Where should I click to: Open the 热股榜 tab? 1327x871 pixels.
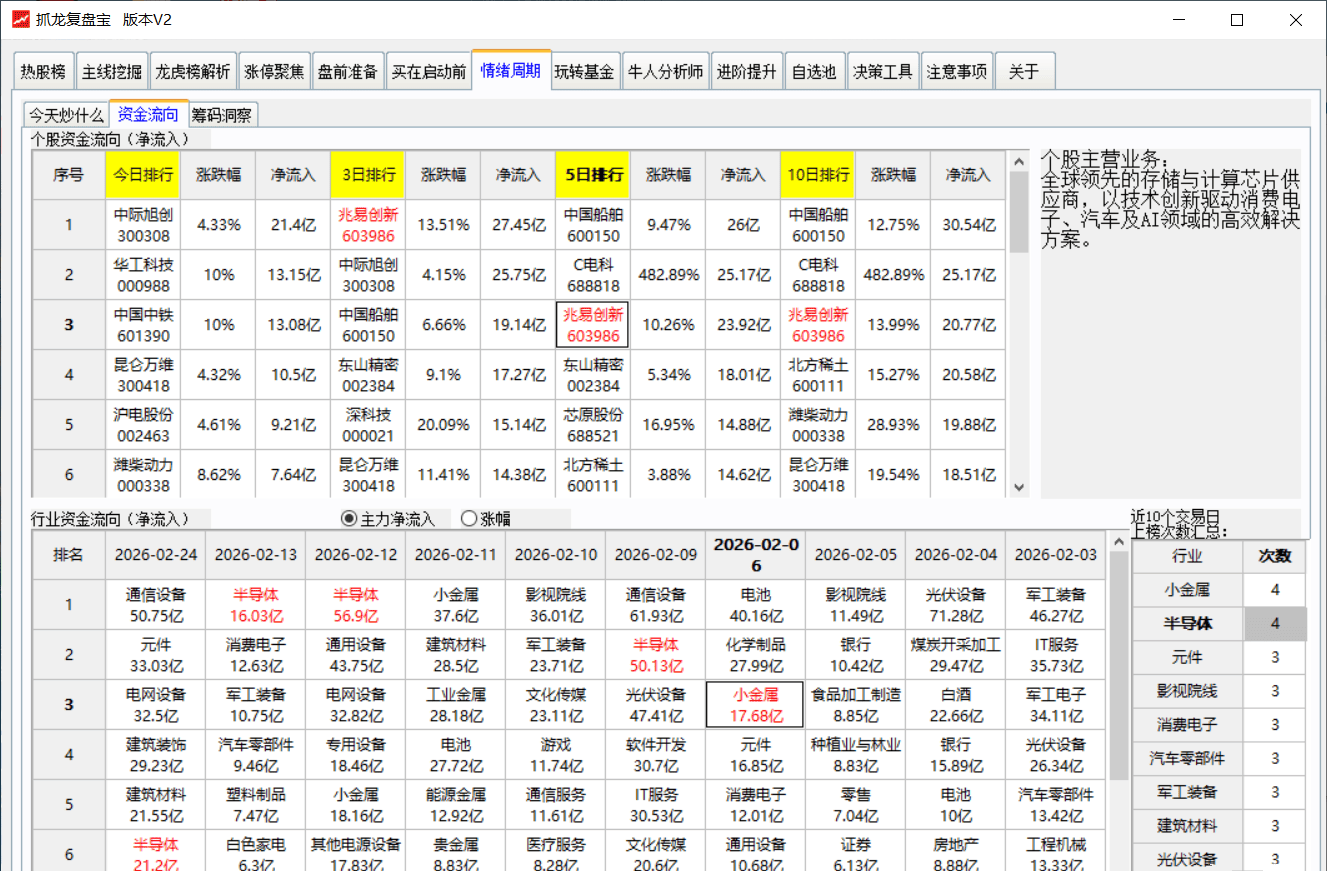[44, 72]
